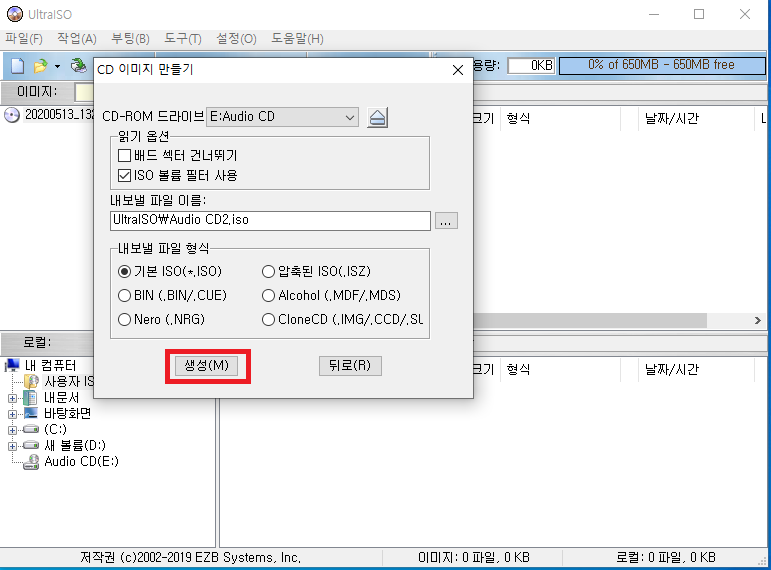Click the '로컬: 0 파일, 0 KB' status text
Viewport: 771px width, 570px height.
click(666, 557)
